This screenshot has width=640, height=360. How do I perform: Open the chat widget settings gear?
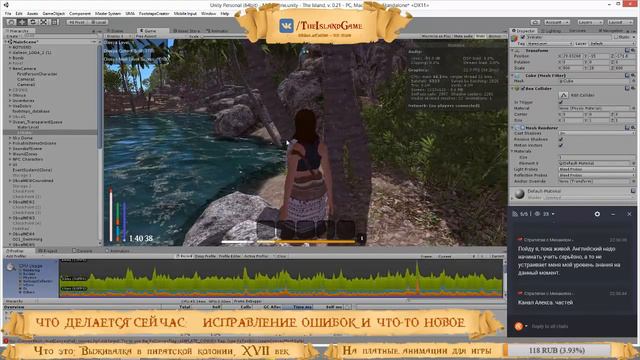[x=597, y=214]
